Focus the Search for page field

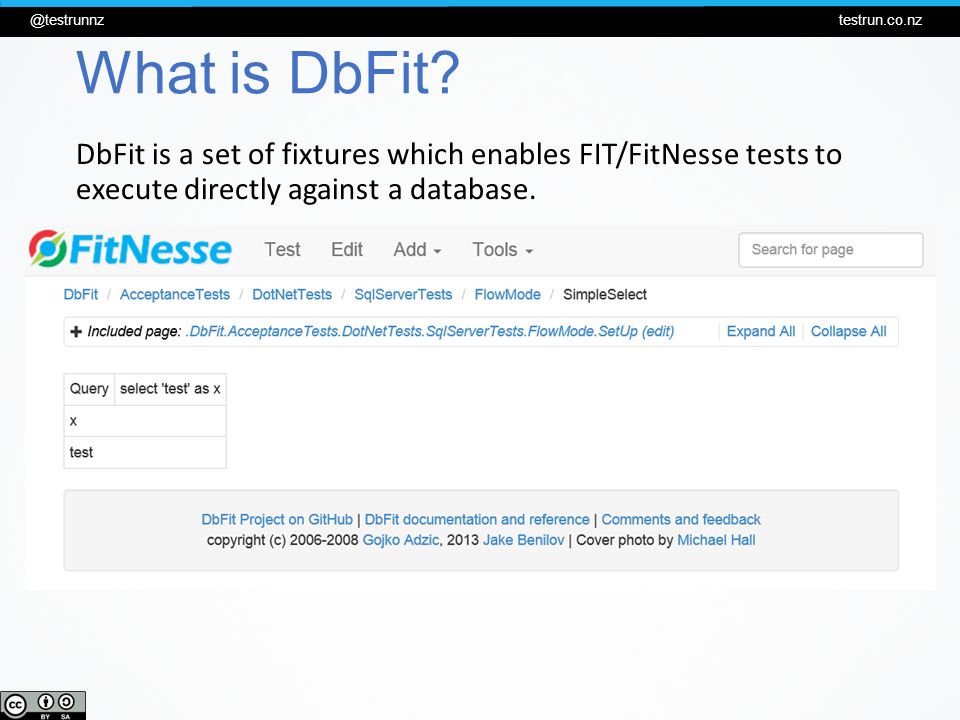coord(831,250)
